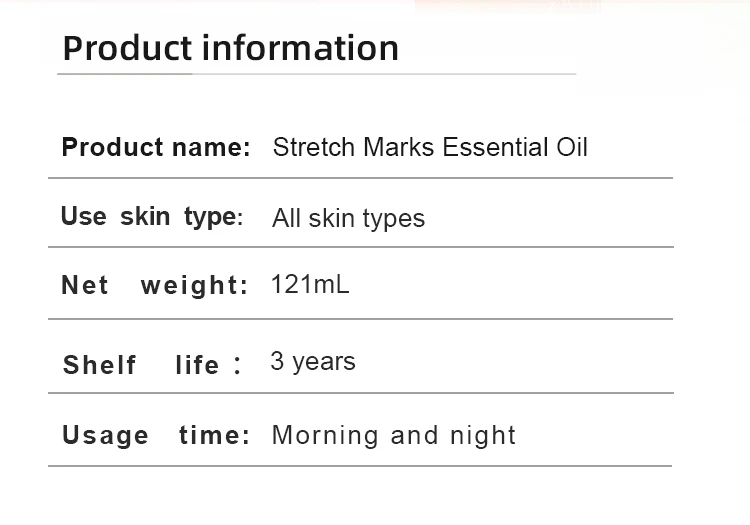Click the divider below the Net weight row
This screenshot has height=525, width=750.
point(360,319)
